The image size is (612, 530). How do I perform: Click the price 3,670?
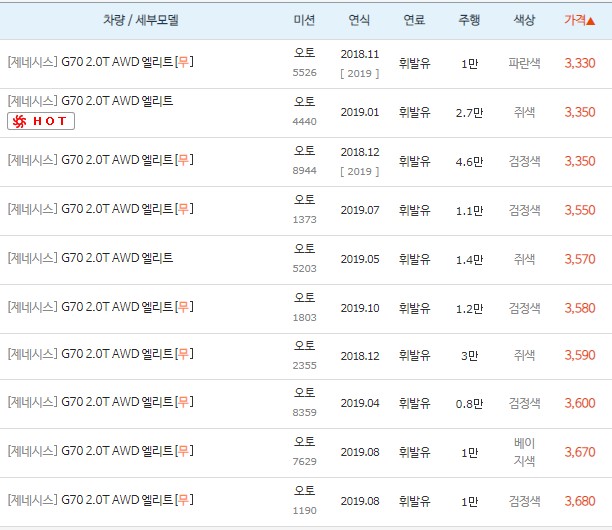coord(580,452)
